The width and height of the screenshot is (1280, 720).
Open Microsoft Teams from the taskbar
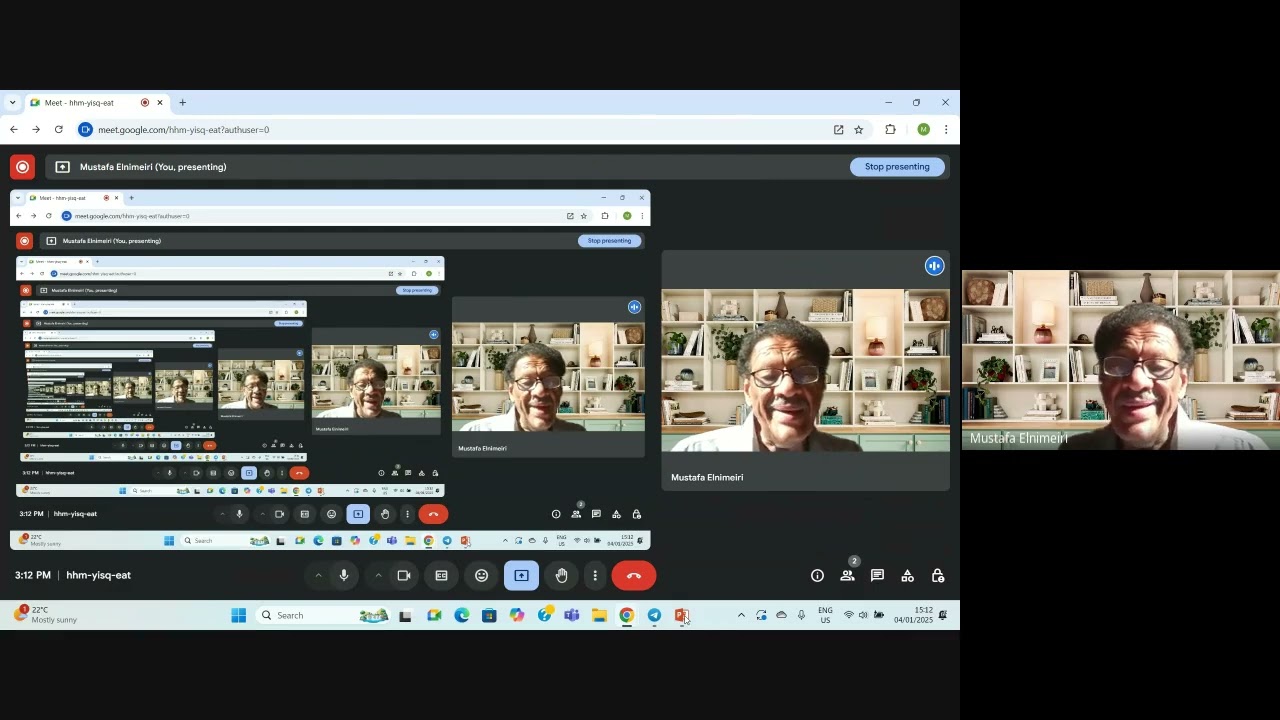(572, 616)
